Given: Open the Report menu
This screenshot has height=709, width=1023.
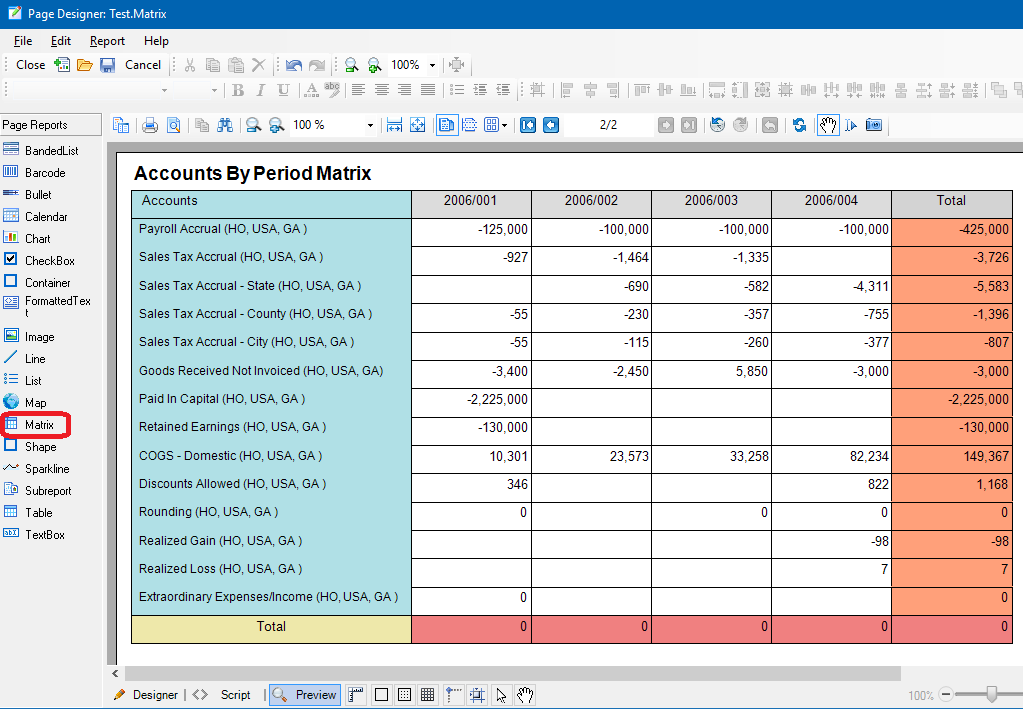Looking at the screenshot, I should click(107, 40).
